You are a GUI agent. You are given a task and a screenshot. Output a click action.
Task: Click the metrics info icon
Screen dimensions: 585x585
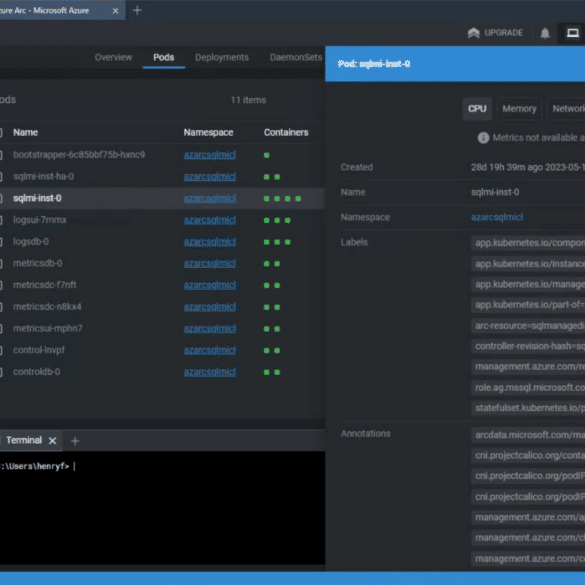click(x=483, y=138)
